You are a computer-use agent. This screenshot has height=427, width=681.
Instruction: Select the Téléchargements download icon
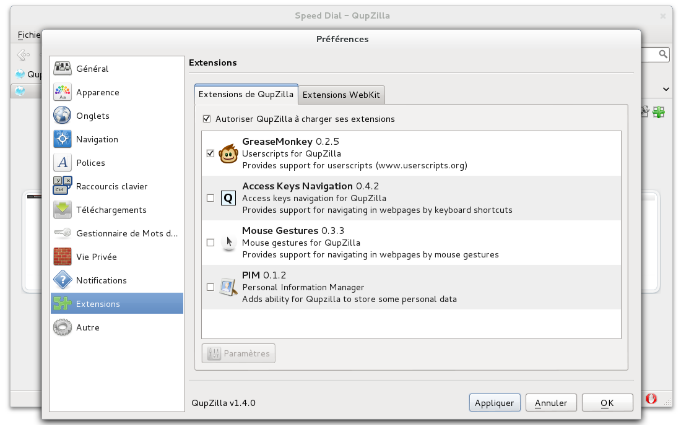(x=63, y=210)
